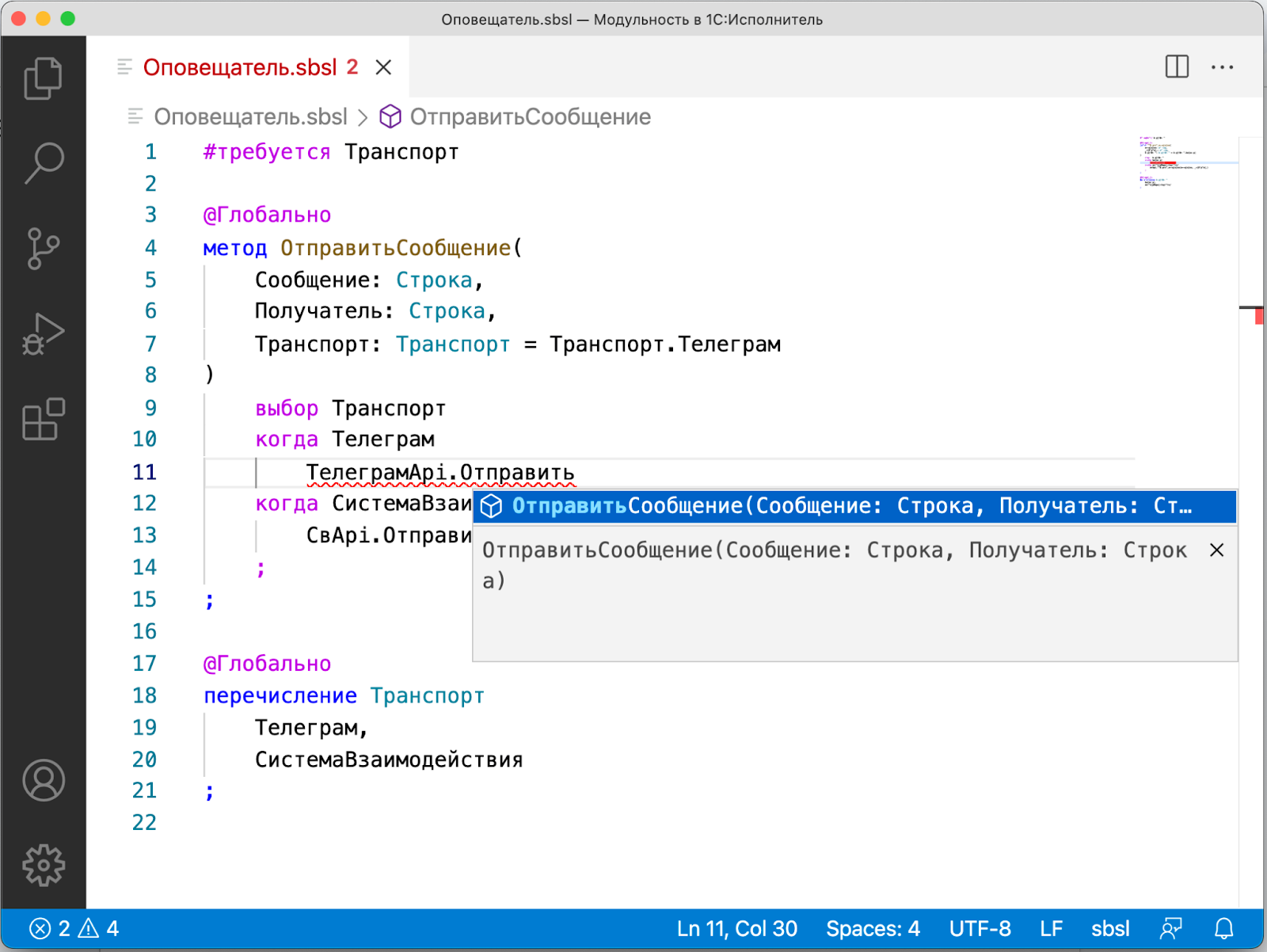1267x952 pixels.
Task: Click Телеграм enum value on line 19
Action: click(306, 728)
